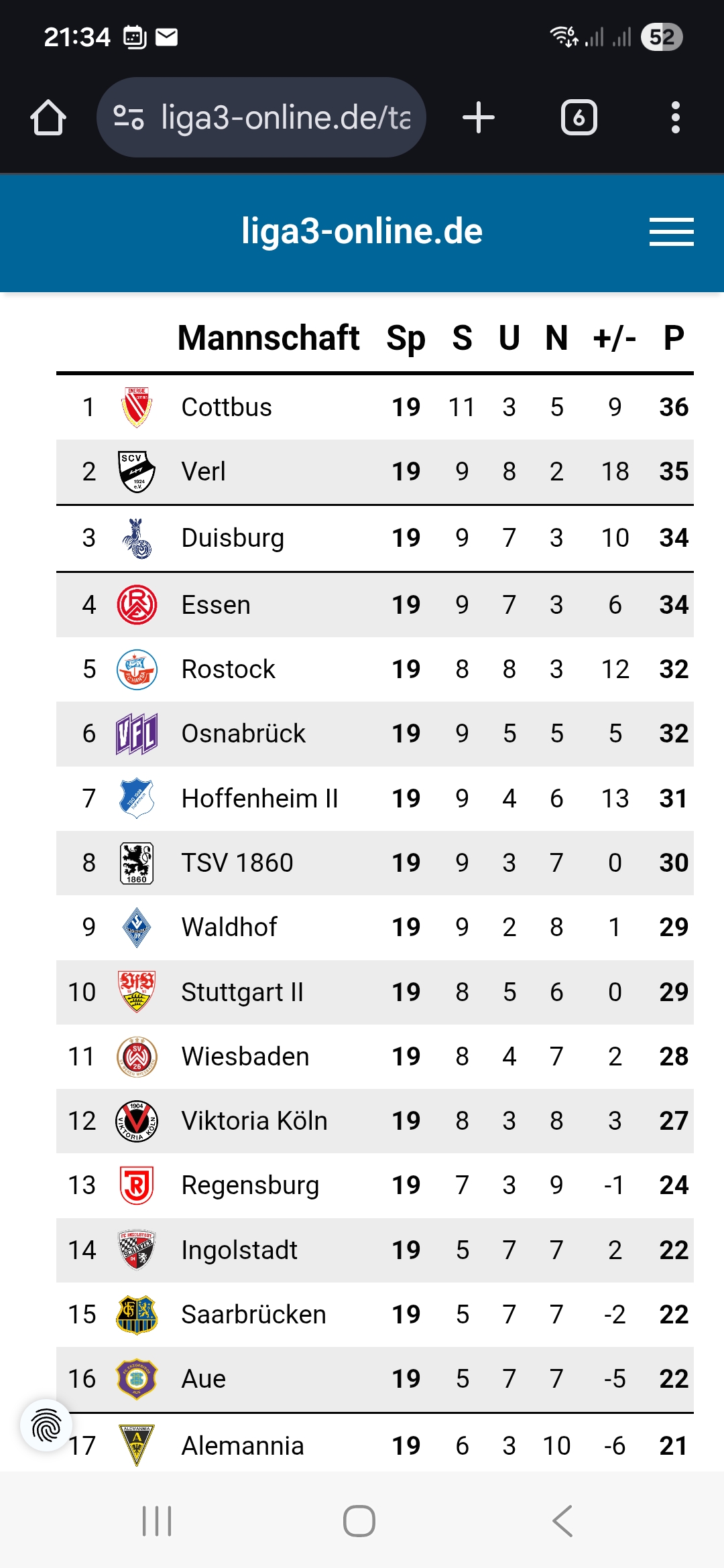Image resolution: width=724 pixels, height=1568 pixels.
Task: Tap the VfL Osnabrück club crest
Action: pyautogui.click(x=137, y=734)
